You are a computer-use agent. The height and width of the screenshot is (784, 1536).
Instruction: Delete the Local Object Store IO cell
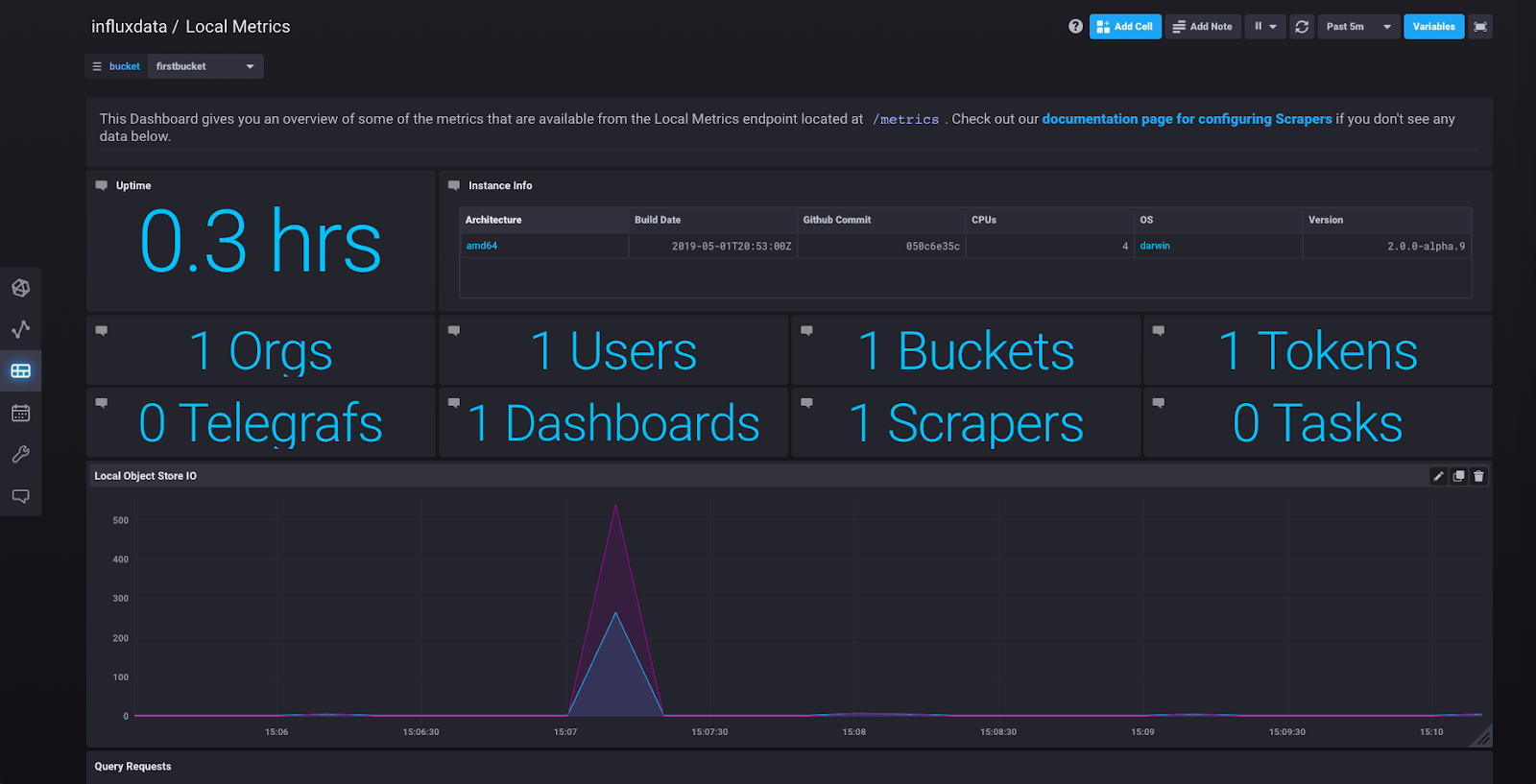coord(1478,476)
